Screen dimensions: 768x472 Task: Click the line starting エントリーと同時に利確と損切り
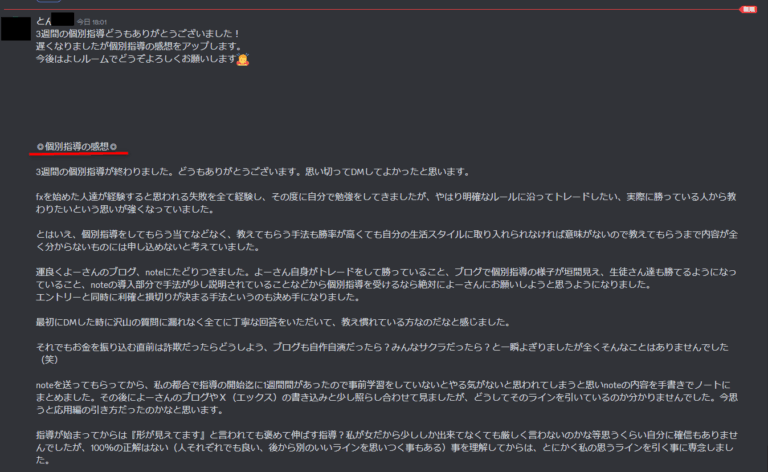[199, 297]
